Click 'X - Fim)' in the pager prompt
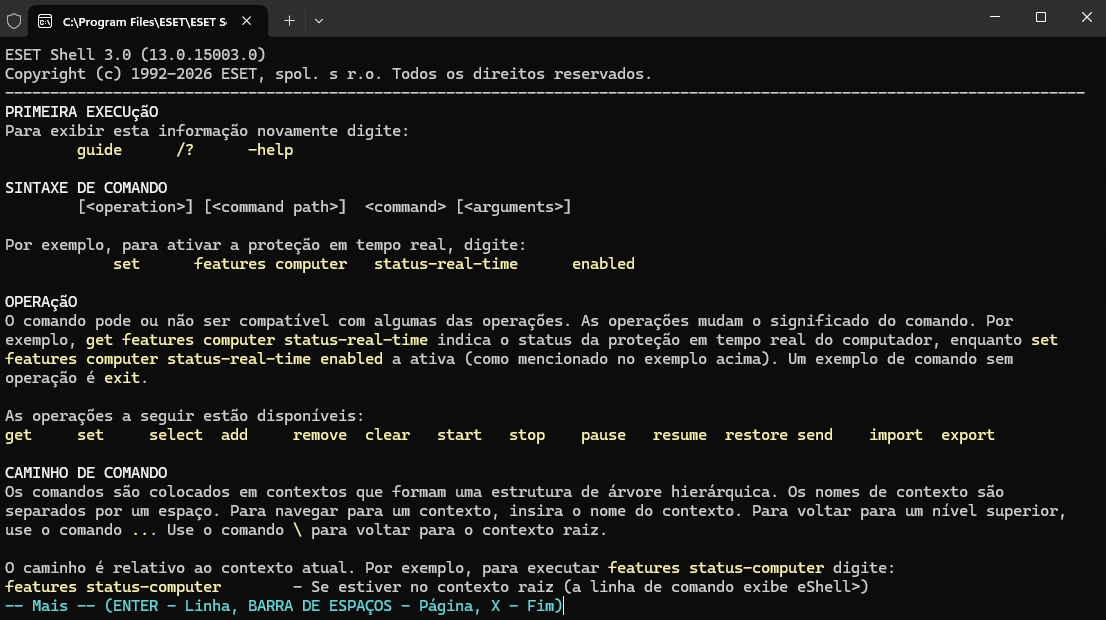This screenshot has height=620, width=1106. click(527, 607)
